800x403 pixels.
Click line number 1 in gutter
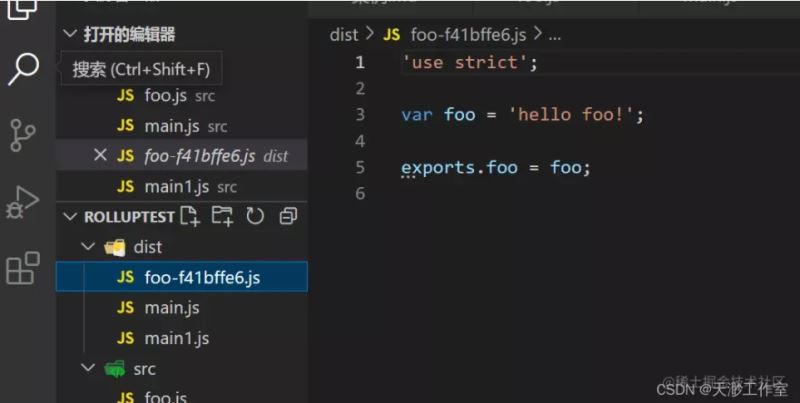pyautogui.click(x=360, y=62)
